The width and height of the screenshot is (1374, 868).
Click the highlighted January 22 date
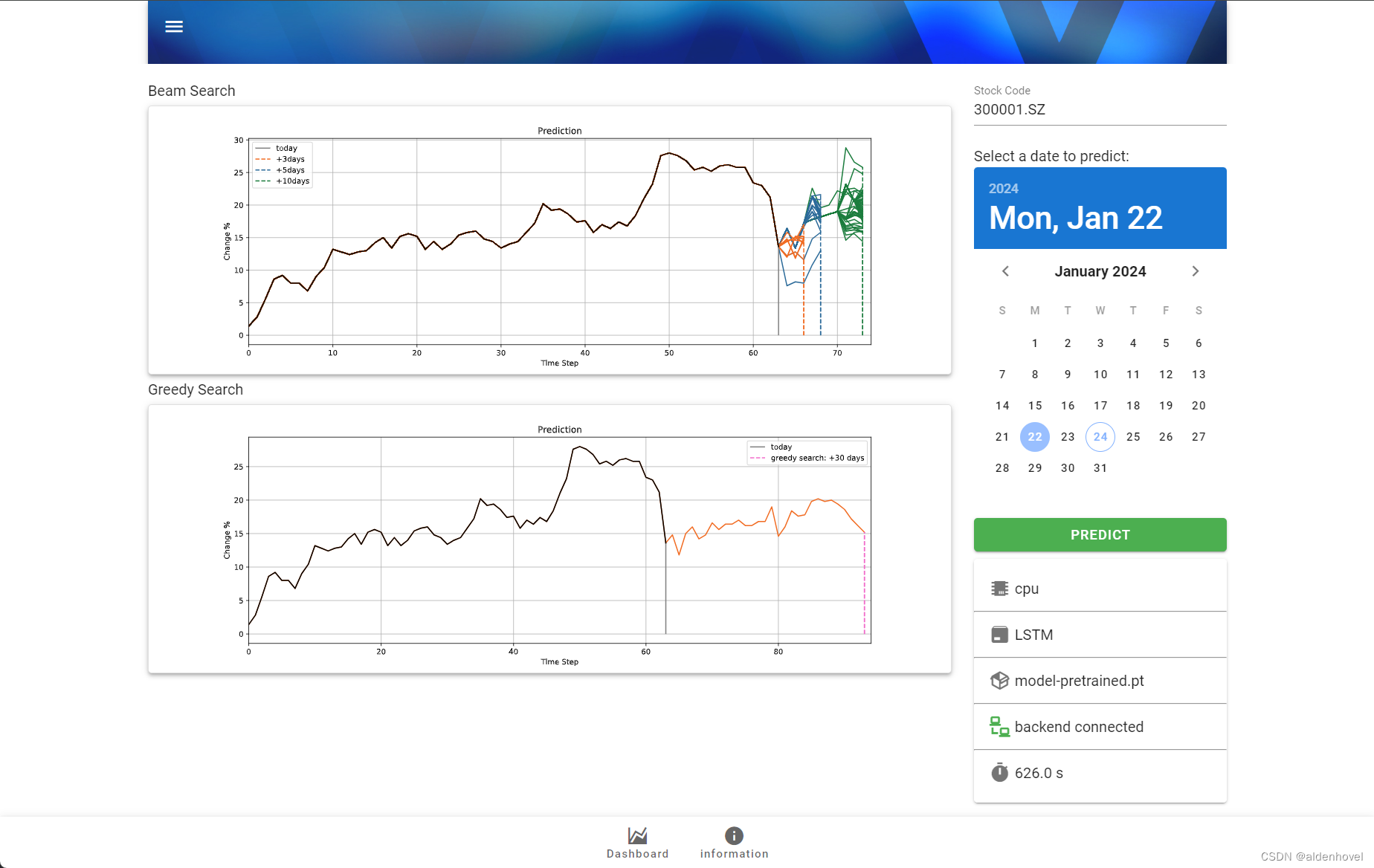click(1034, 437)
